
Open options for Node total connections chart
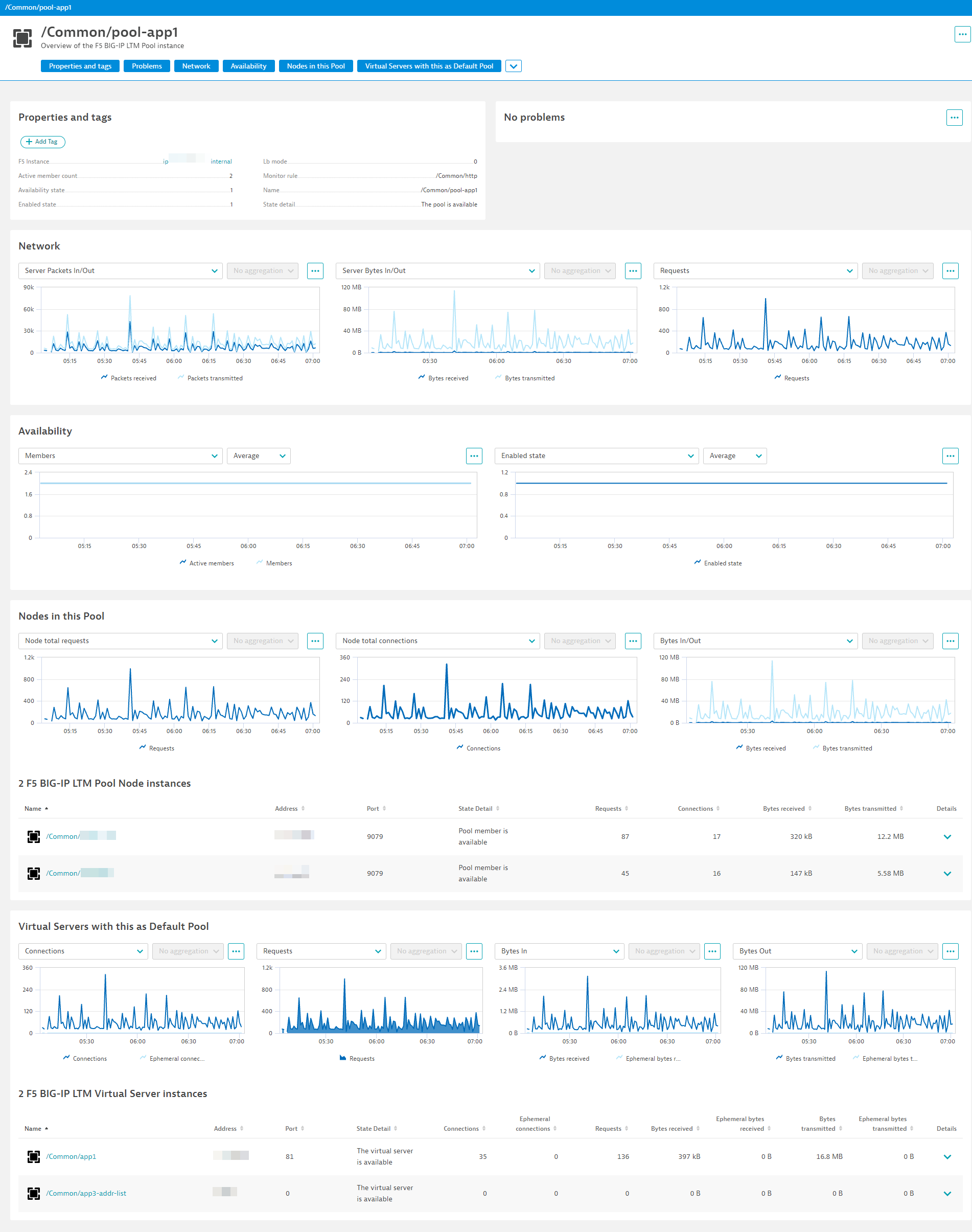tap(633, 641)
